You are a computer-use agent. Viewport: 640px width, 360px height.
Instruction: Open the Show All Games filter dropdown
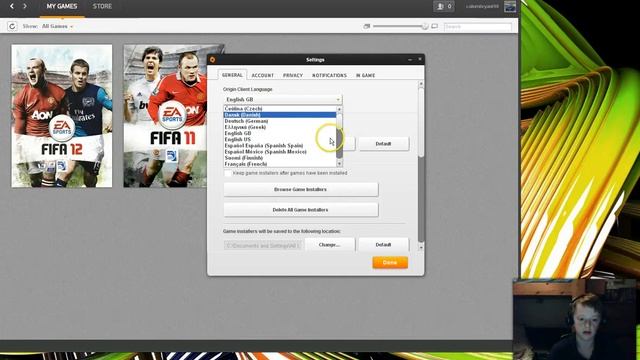[57, 26]
